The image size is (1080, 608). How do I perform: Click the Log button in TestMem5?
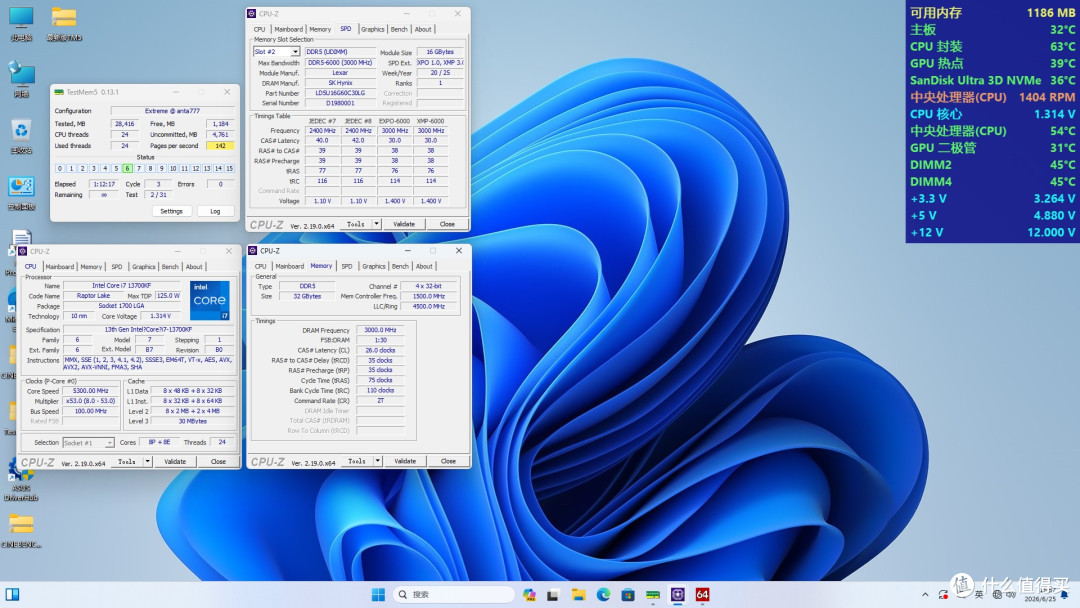(215, 211)
